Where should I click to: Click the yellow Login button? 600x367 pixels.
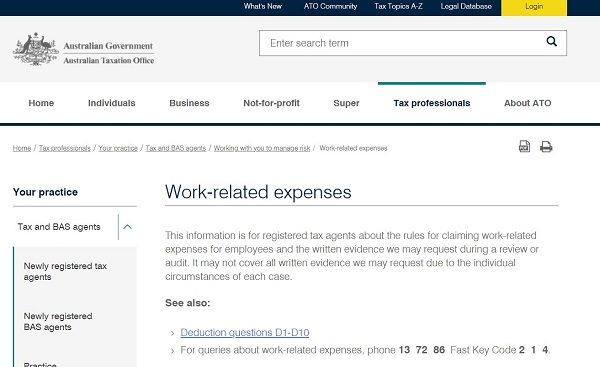point(534,7)
